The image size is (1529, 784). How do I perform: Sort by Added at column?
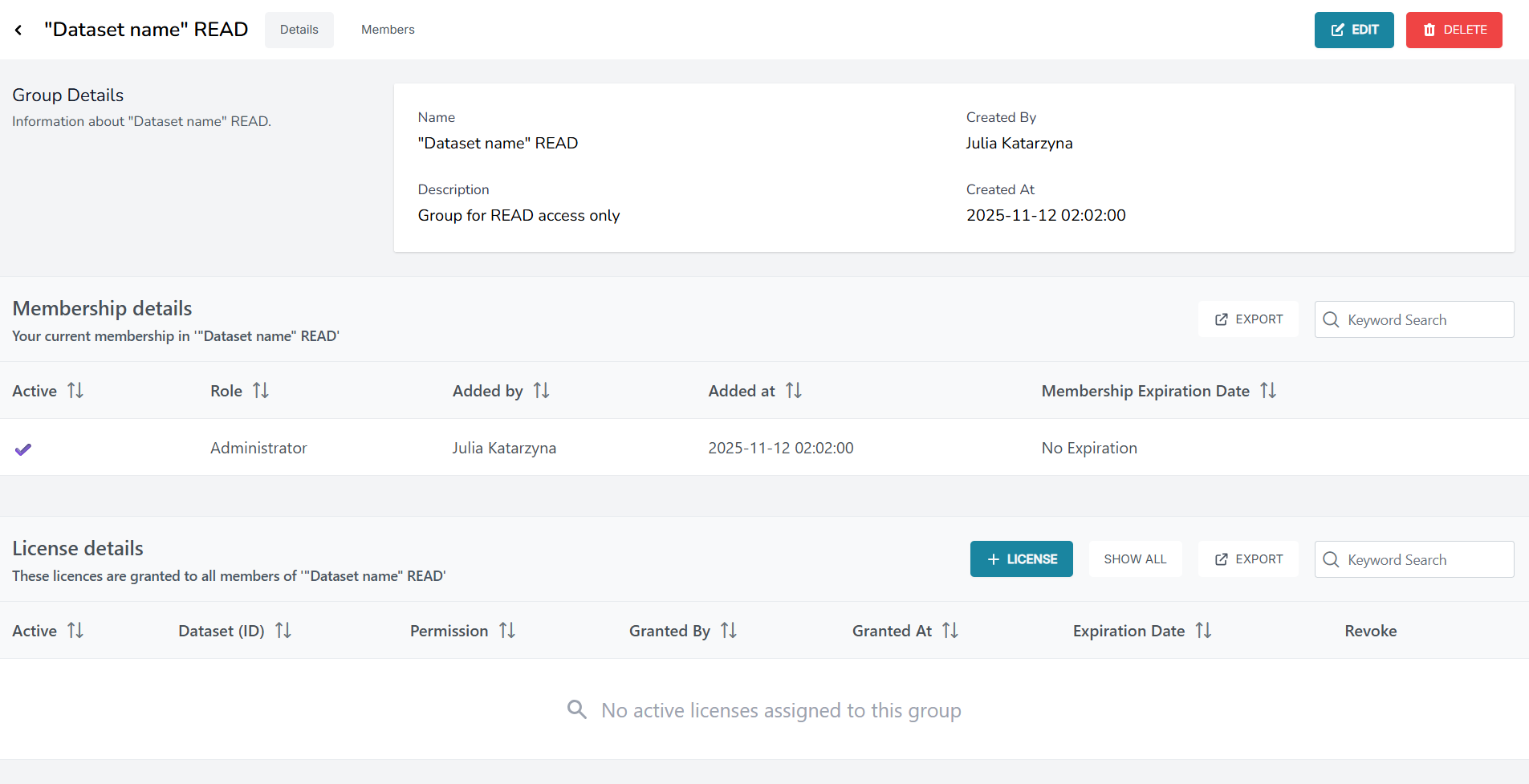tap(794, 391)
